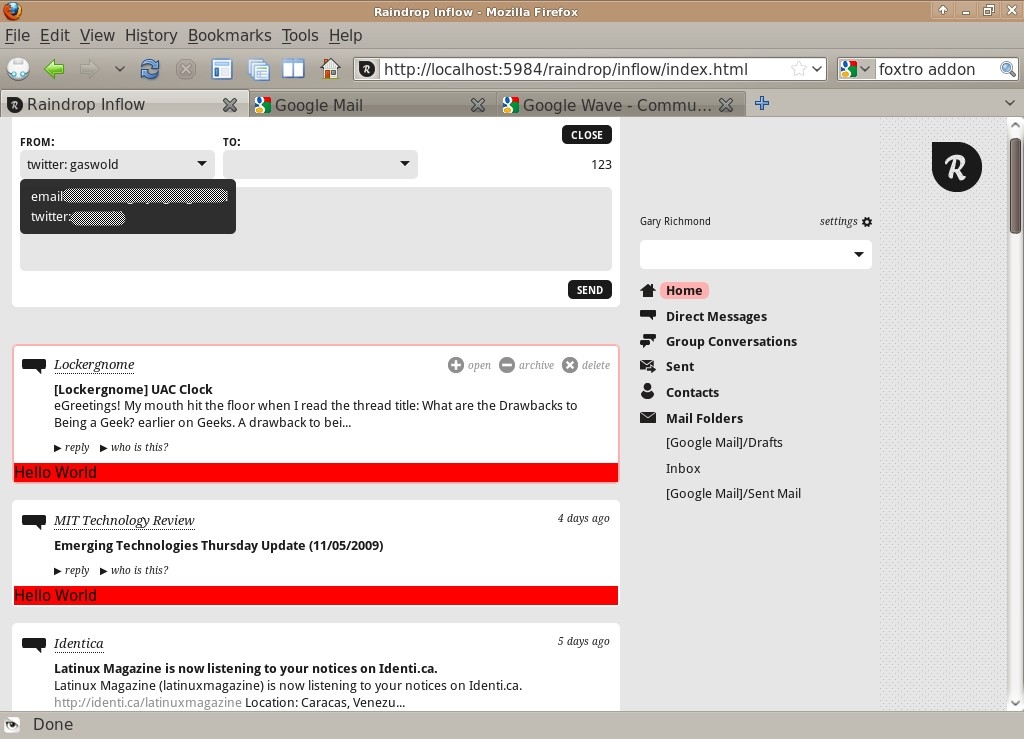The width and height of the screenshot is (1024, 739).
Task: Click the vertical scrollbar thumb
Action: (1015, 185)
